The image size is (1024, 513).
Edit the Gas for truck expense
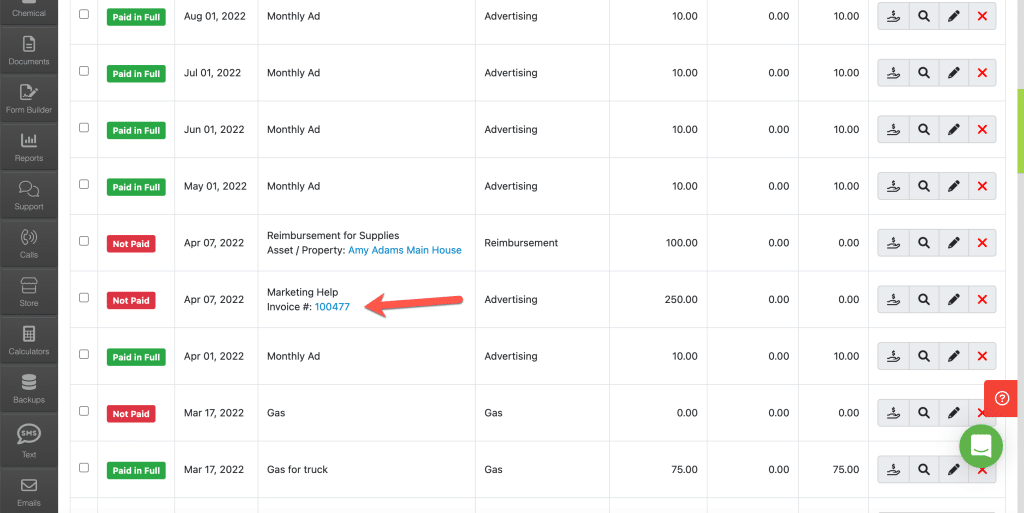click(x=953, y=469)
